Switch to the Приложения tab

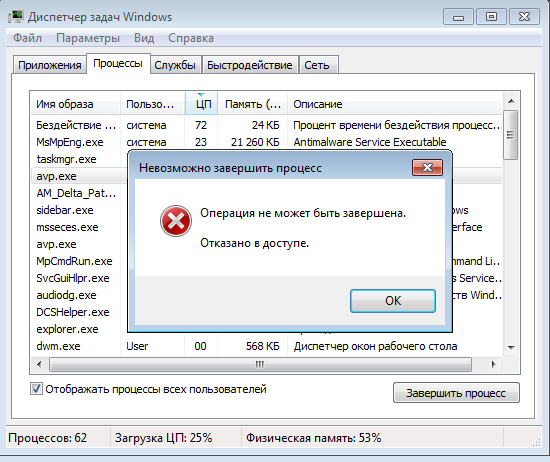50,65
